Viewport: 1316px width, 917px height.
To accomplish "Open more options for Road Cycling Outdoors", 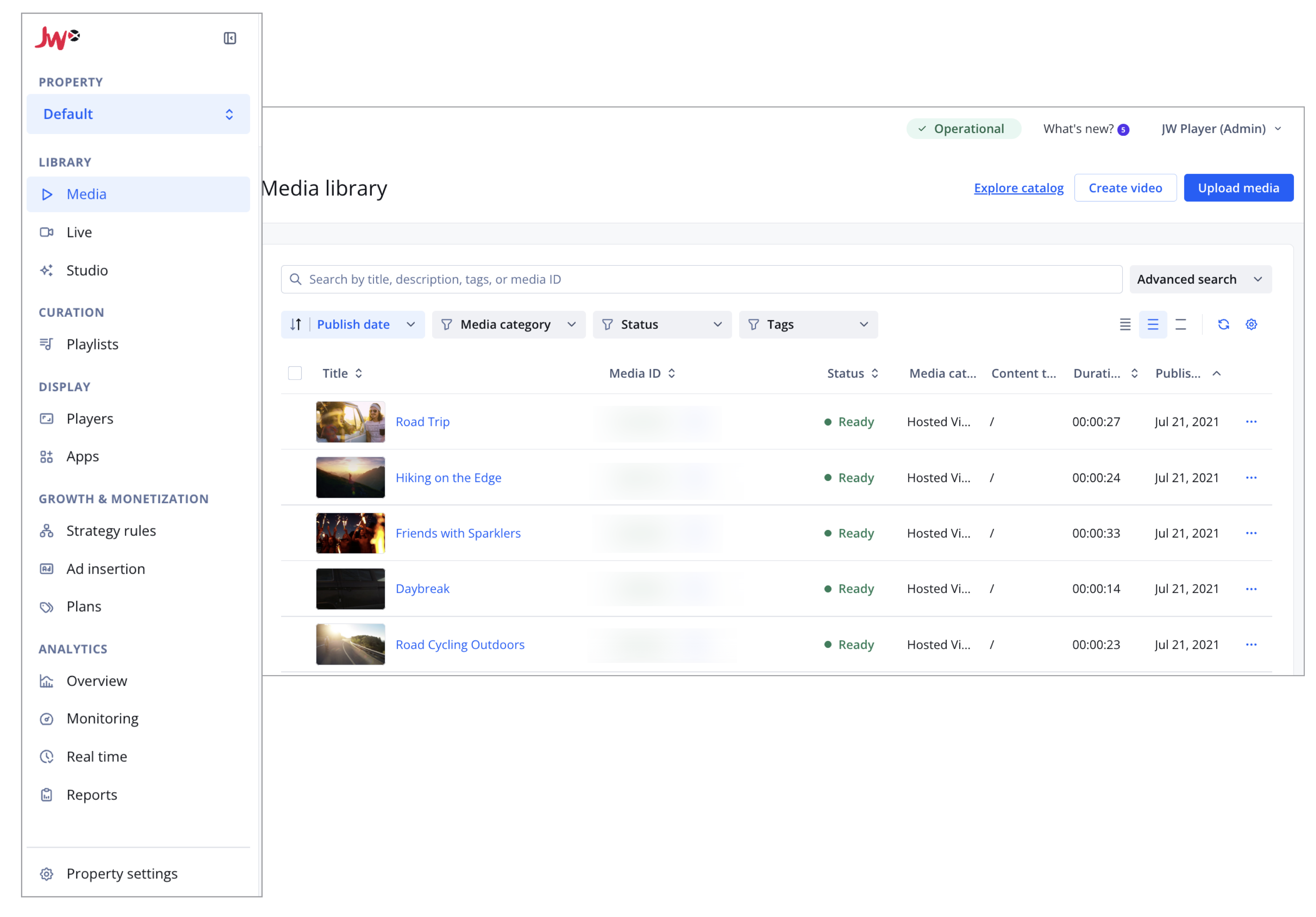I will click(1251, 644).
